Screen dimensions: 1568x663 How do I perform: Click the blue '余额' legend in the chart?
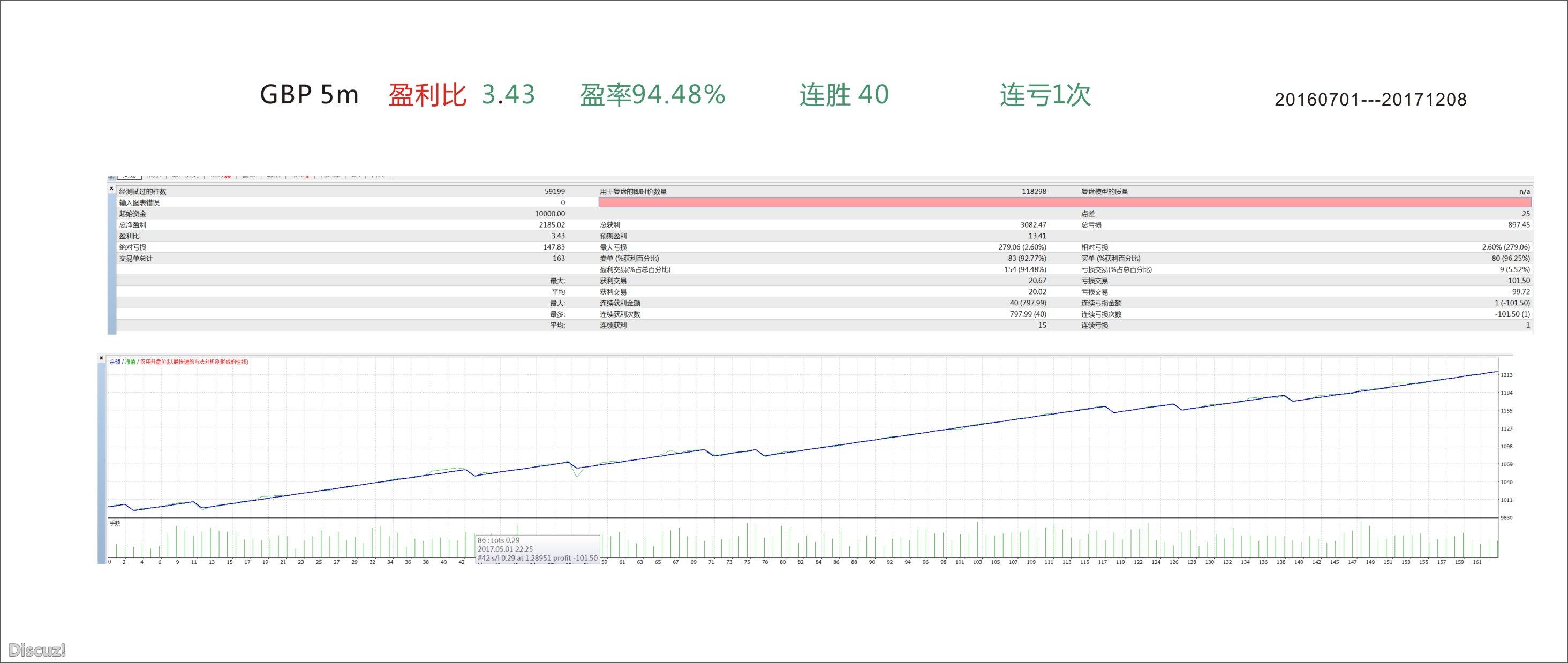115,361
